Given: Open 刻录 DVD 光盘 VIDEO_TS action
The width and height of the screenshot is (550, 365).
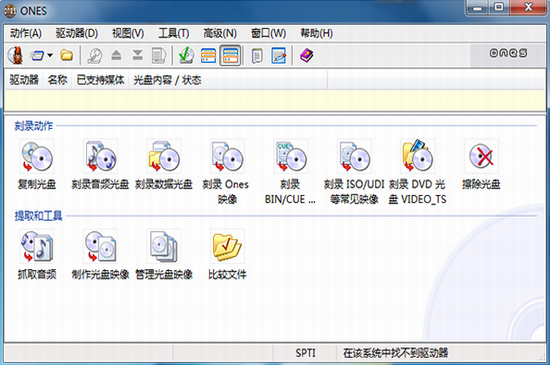Looking at the screenshot, I should 418,156.
